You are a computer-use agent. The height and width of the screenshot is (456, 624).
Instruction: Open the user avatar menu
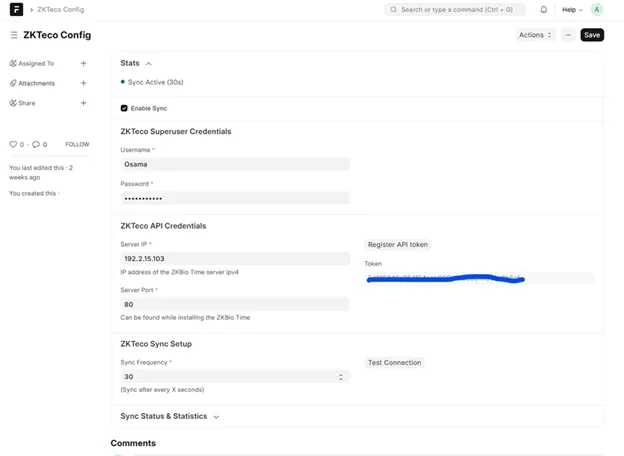point(597,10)
